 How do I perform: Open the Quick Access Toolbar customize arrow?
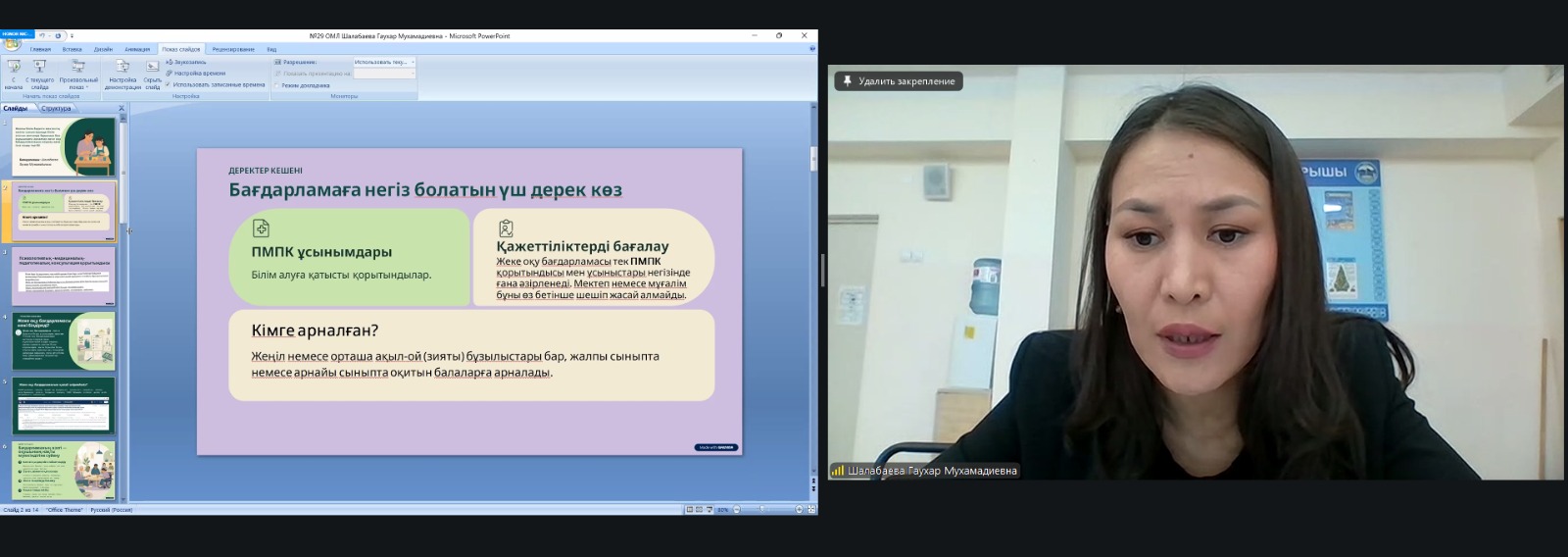click(72, 36)
